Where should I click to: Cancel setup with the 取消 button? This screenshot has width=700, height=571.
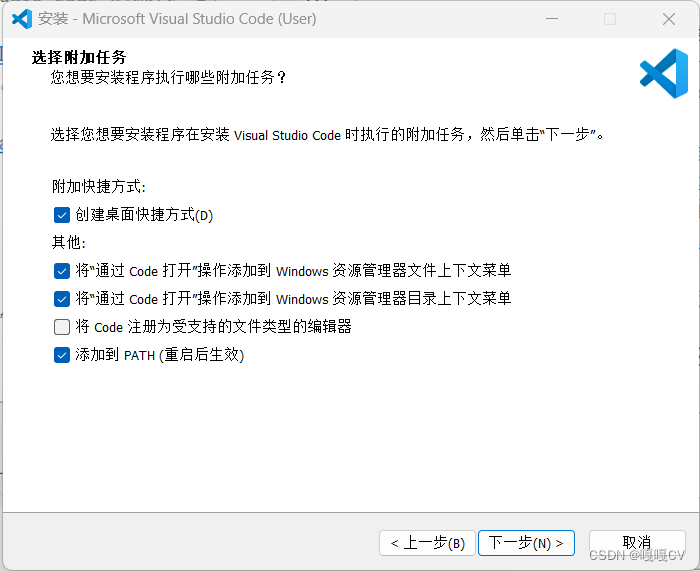pyautogui.click(x=637, y=543)
